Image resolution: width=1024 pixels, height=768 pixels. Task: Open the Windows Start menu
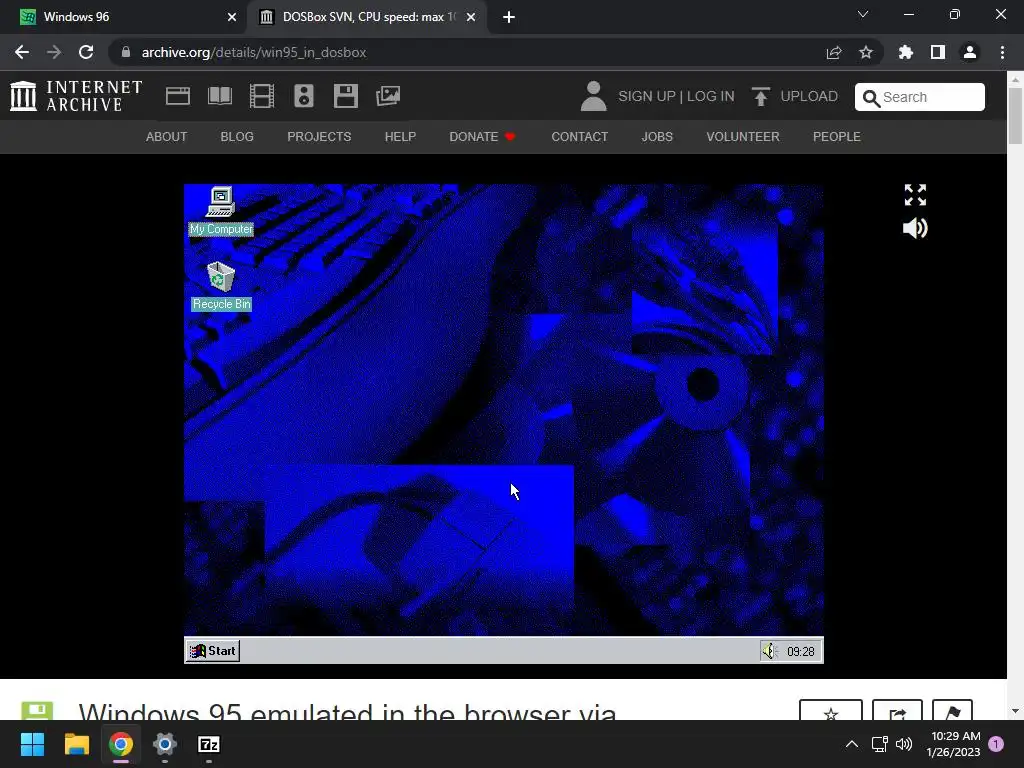pos(32,744)
